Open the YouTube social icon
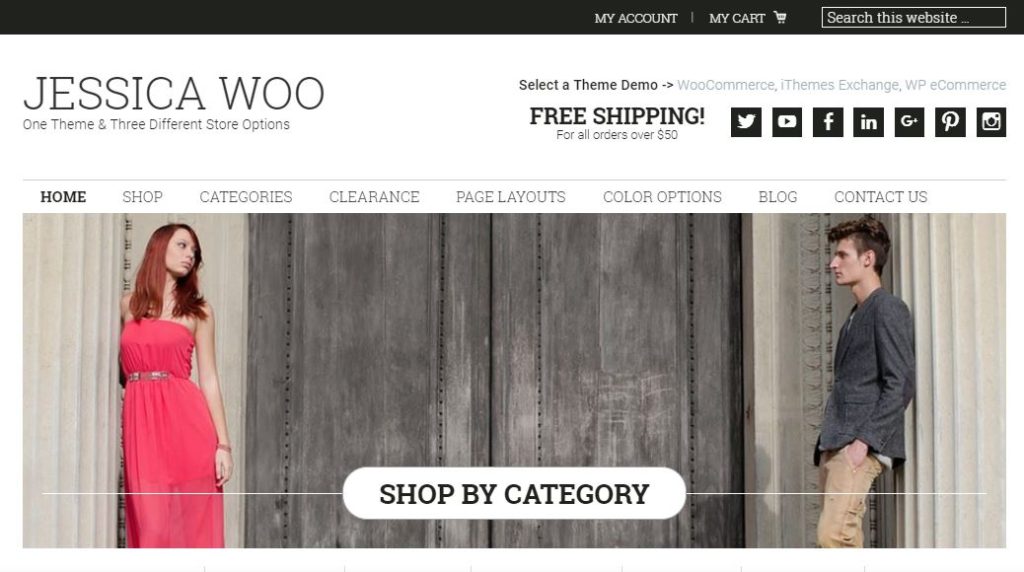 tap(787, 122)
